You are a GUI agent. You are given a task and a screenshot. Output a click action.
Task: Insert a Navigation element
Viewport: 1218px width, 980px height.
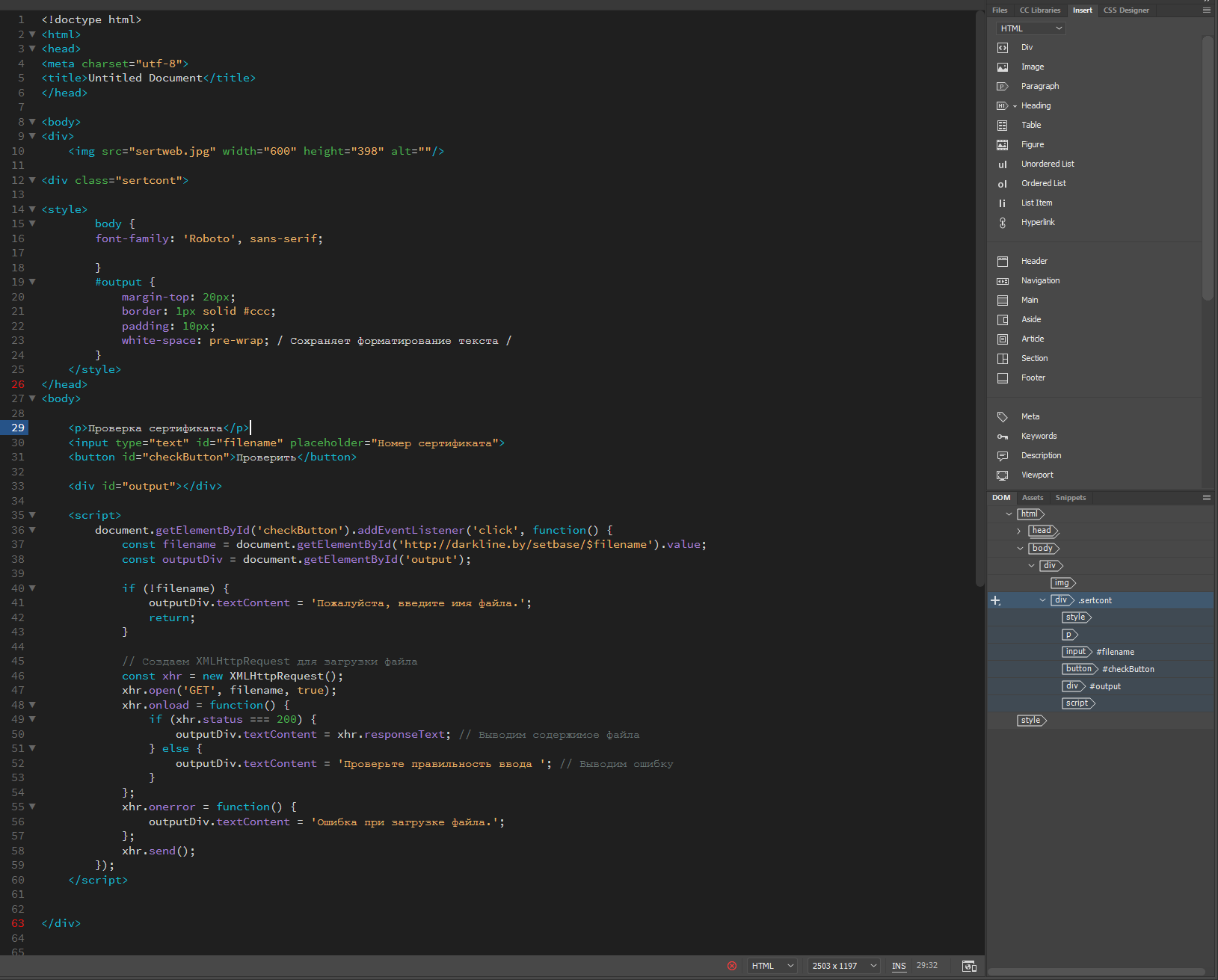(x=1040, y=281)
